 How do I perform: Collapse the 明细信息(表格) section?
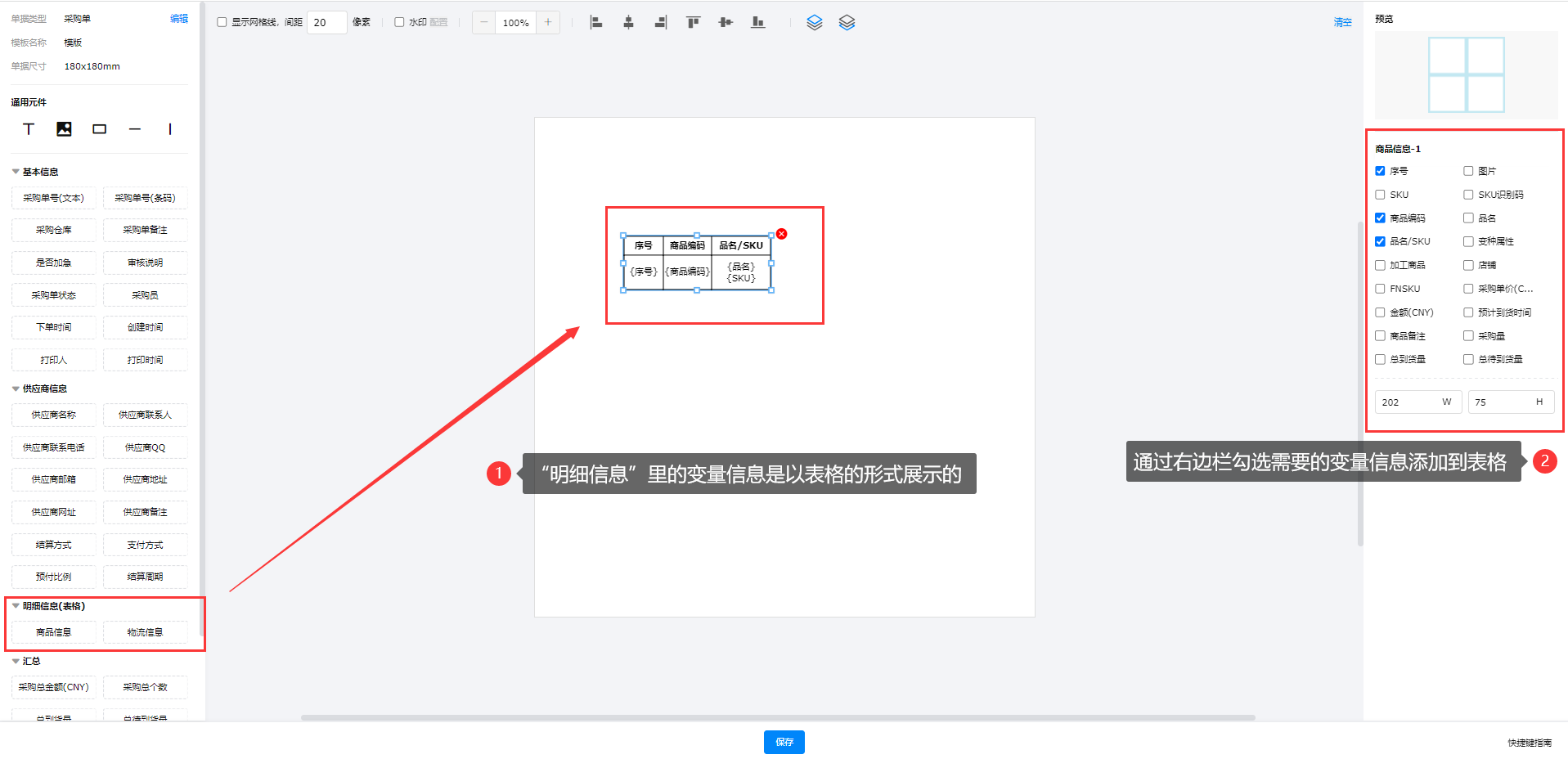(x=16, y=606)
